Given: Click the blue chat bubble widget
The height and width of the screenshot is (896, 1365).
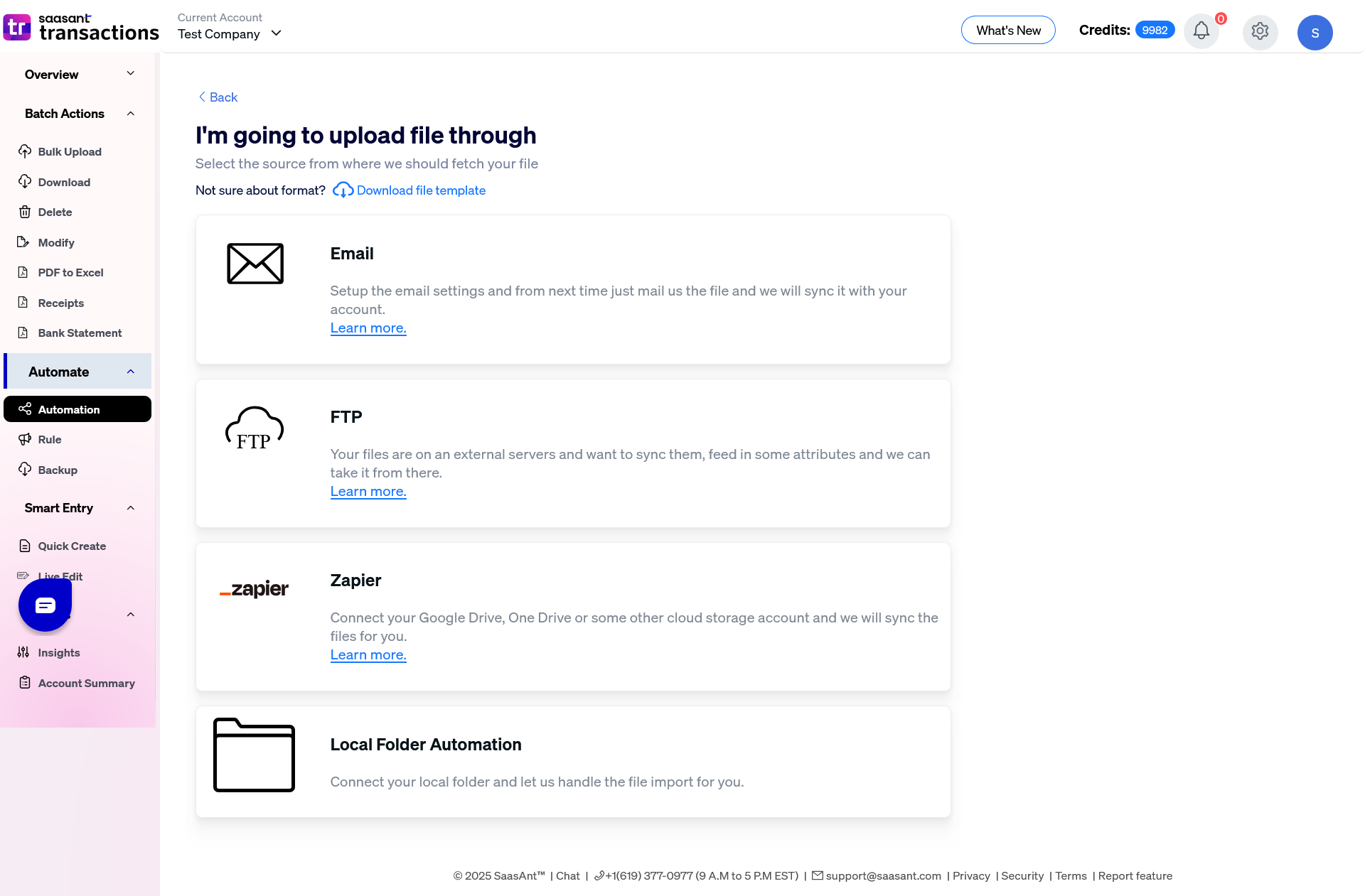Looking at the screenshot, I should pyautogui.click(x=45, y=605).
